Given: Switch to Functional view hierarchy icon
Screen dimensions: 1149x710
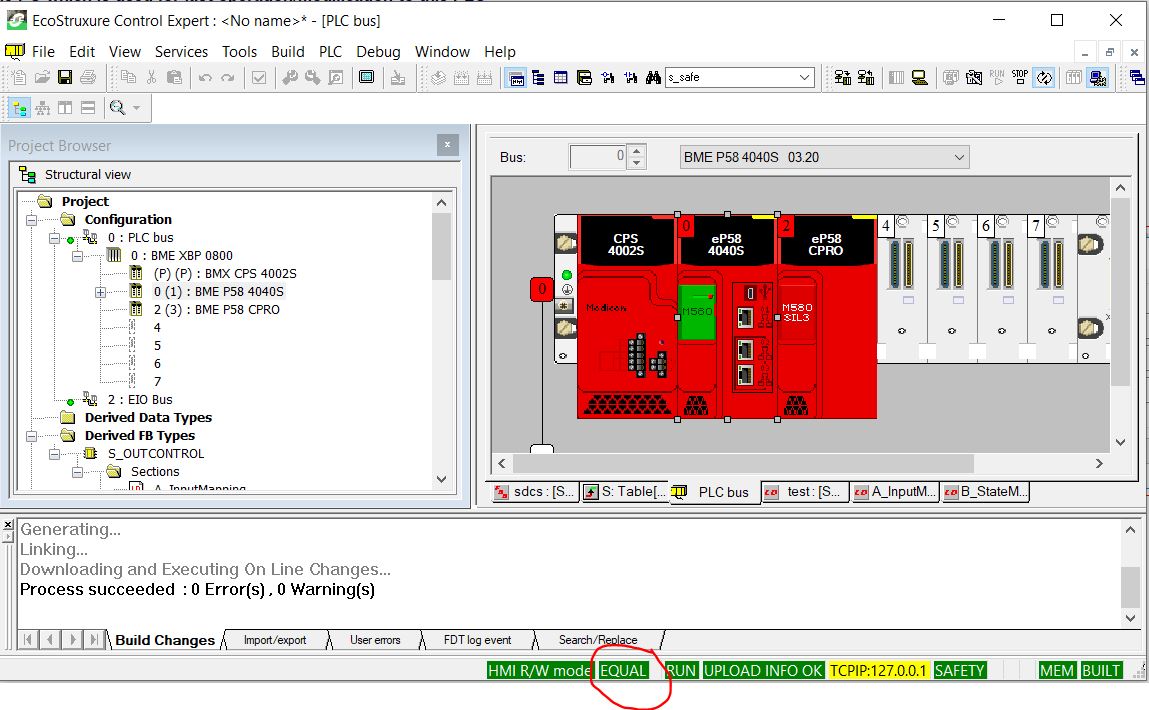Looking at the screenshot, I should (x=43, y=108).
